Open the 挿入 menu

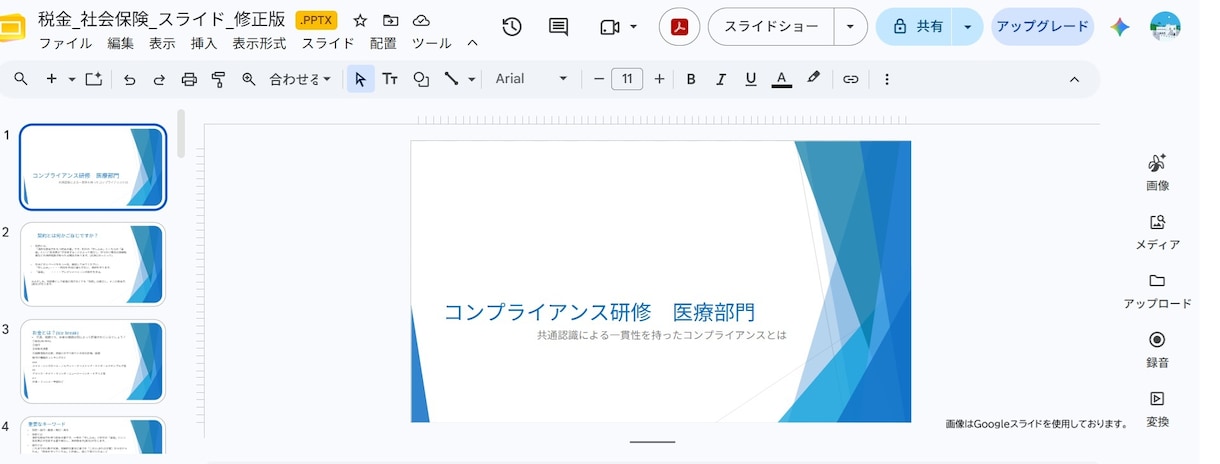pyautogui.click(x=204, y=43)
